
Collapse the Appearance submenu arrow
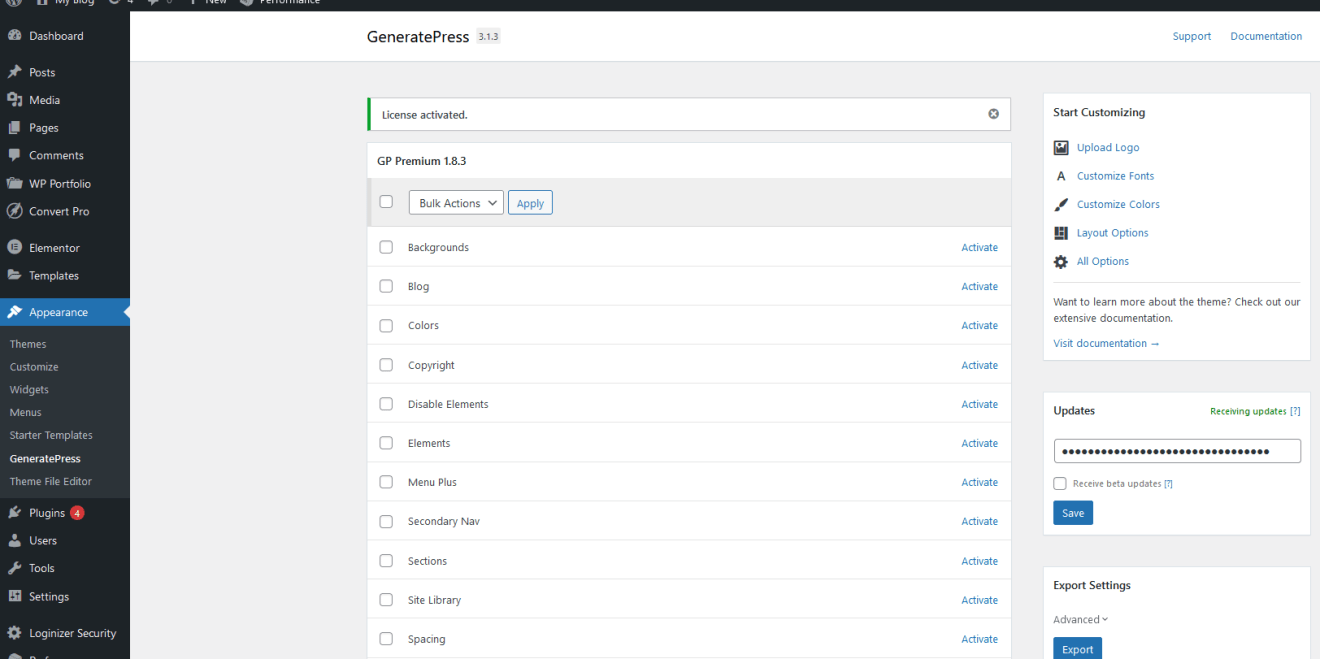[x=126, y=312]
